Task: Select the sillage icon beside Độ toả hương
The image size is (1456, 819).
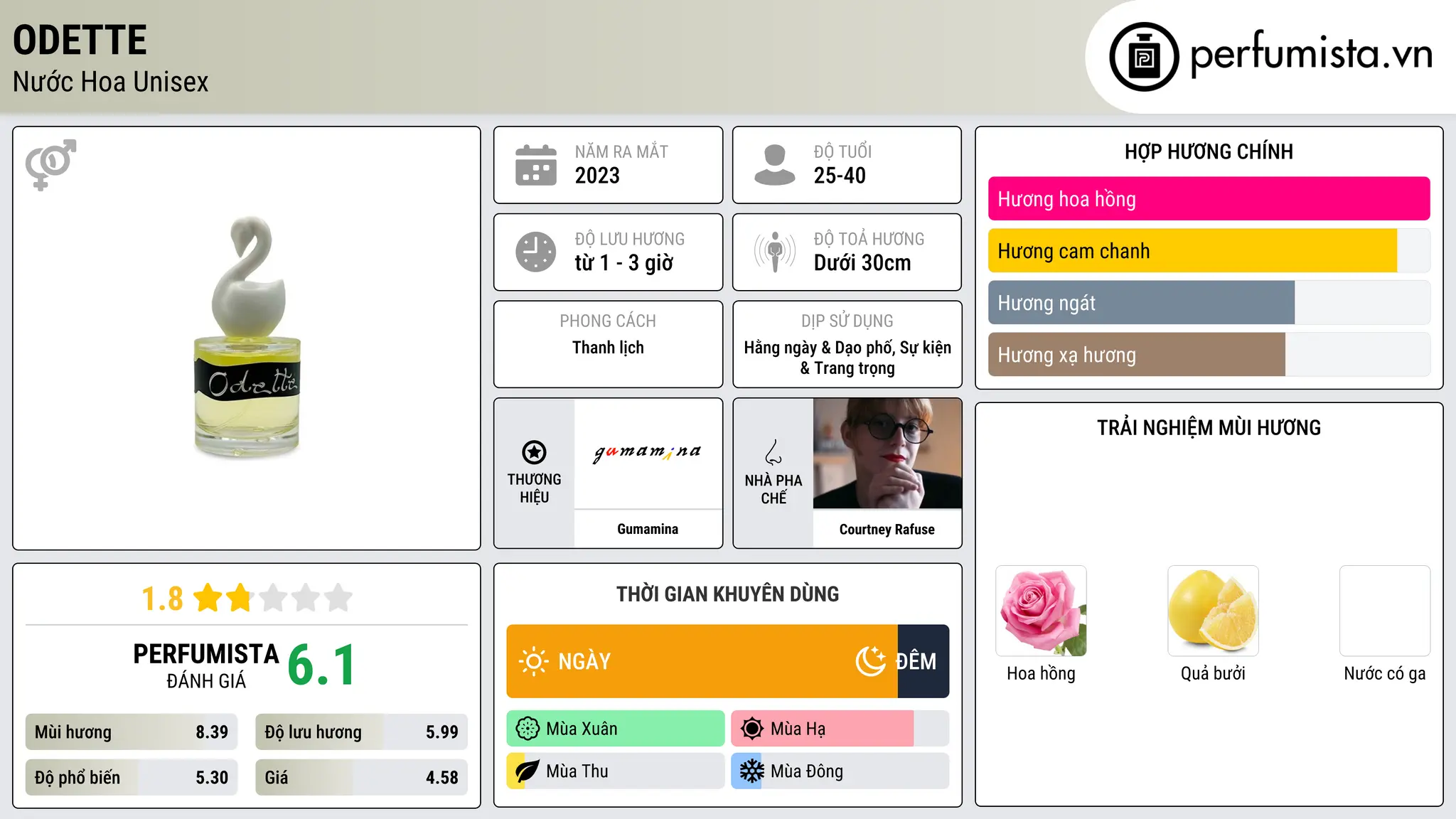Action: coord(775,252)
